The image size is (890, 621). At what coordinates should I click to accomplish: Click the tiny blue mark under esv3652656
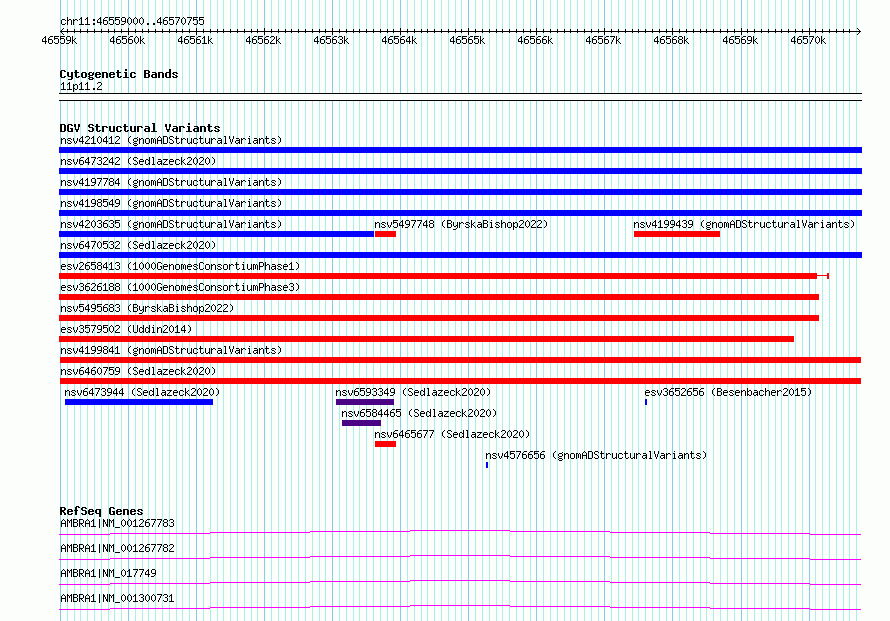646,402
